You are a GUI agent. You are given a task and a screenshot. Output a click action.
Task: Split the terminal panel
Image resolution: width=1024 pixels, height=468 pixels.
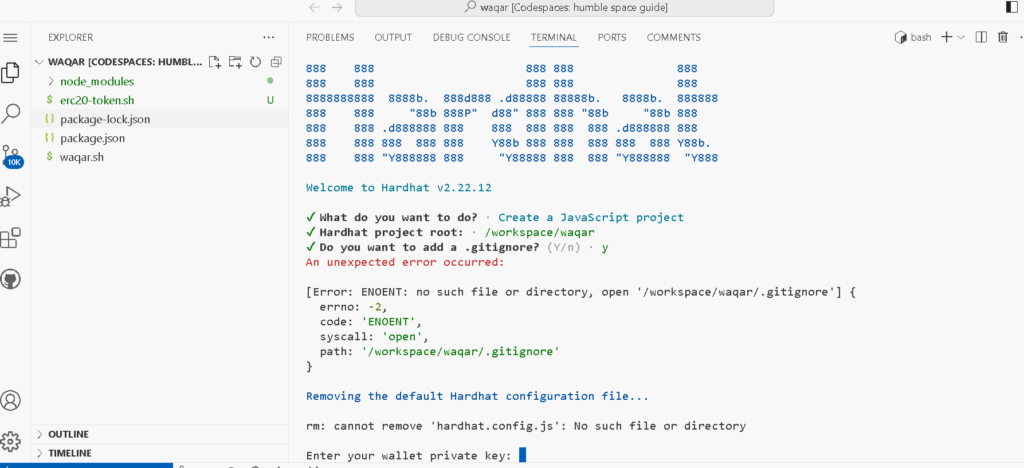[x=981, y=37]
